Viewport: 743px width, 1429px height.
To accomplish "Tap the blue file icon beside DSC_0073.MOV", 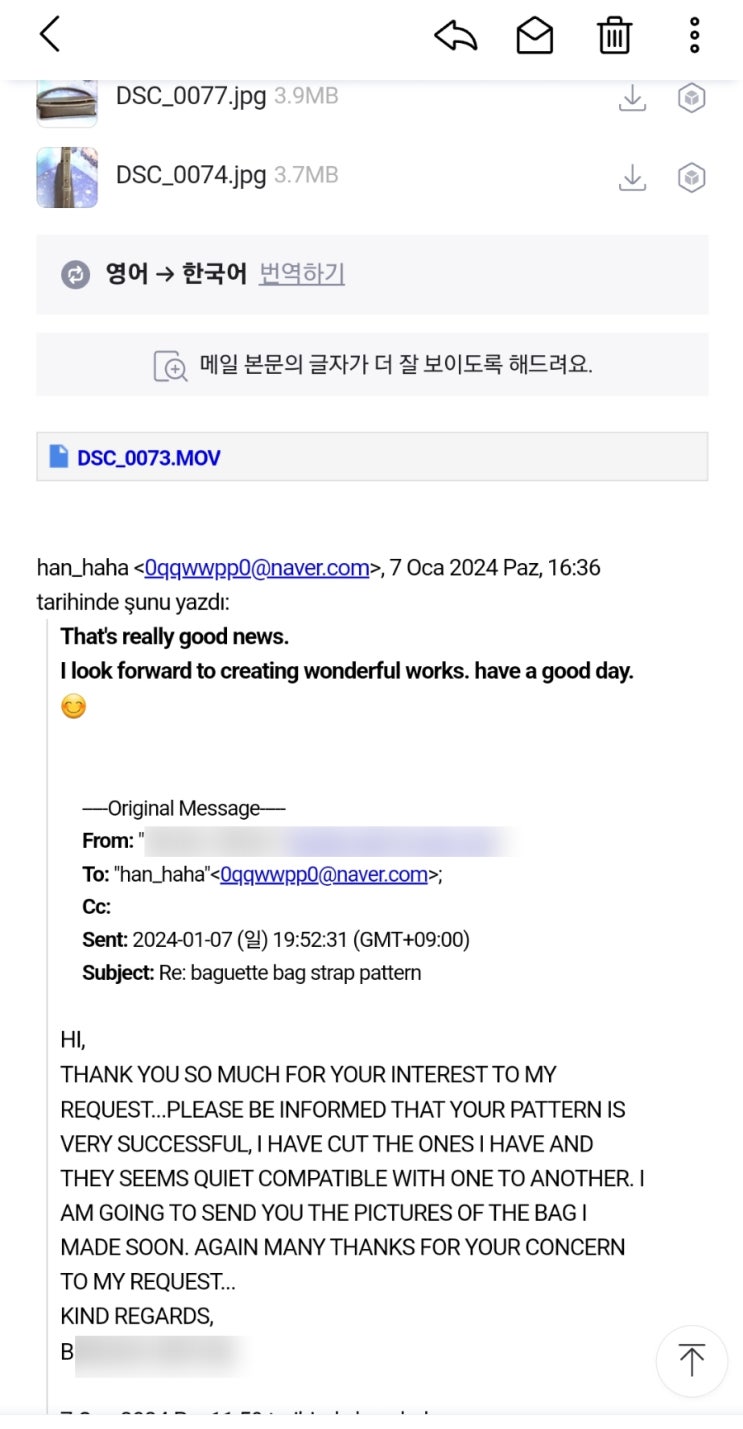I will [59, 457].
